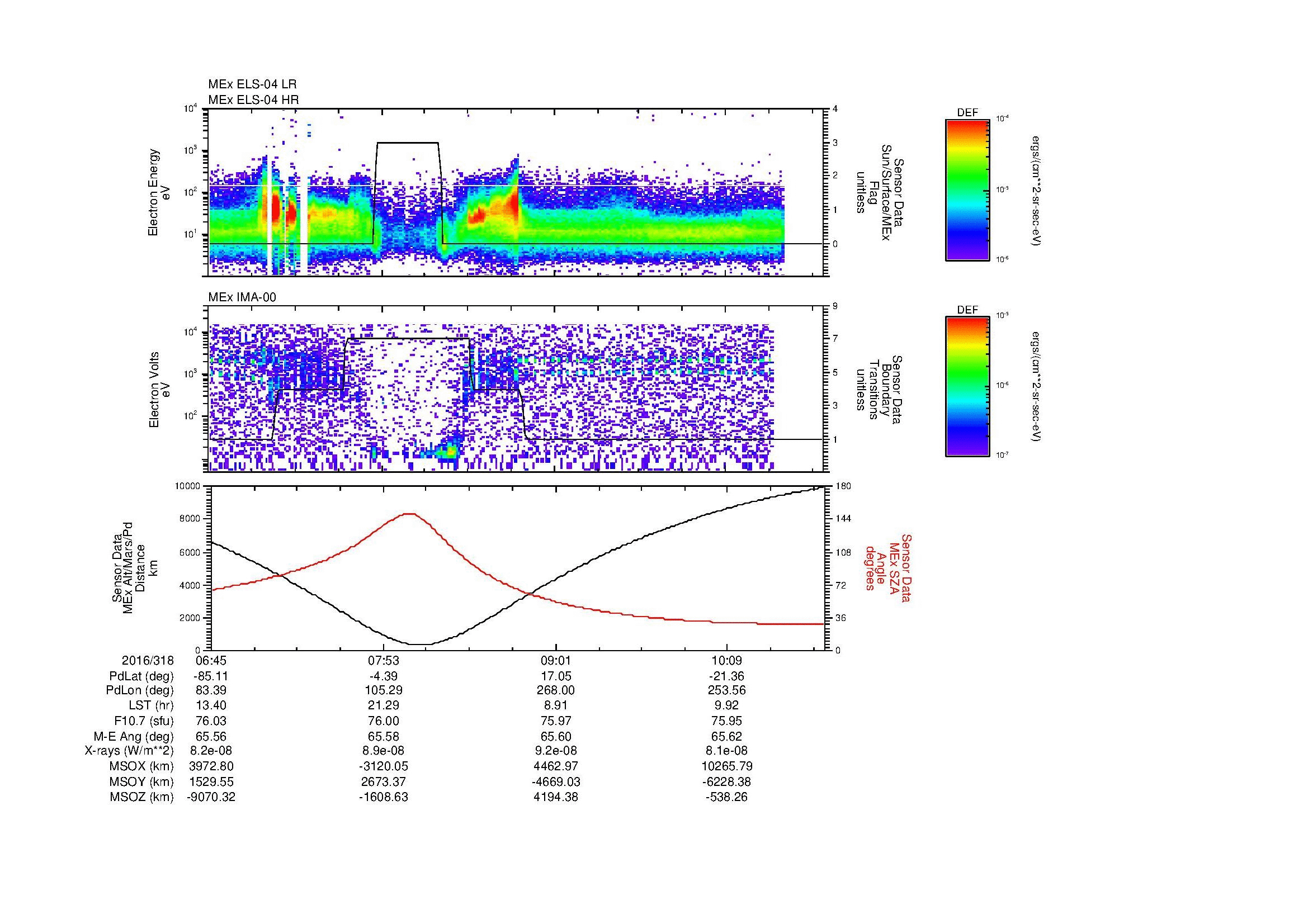The height and width of the screenshot is (924, 1308).
Task: Click the time tick label '10:09'
Action: (x=727, y=660)
